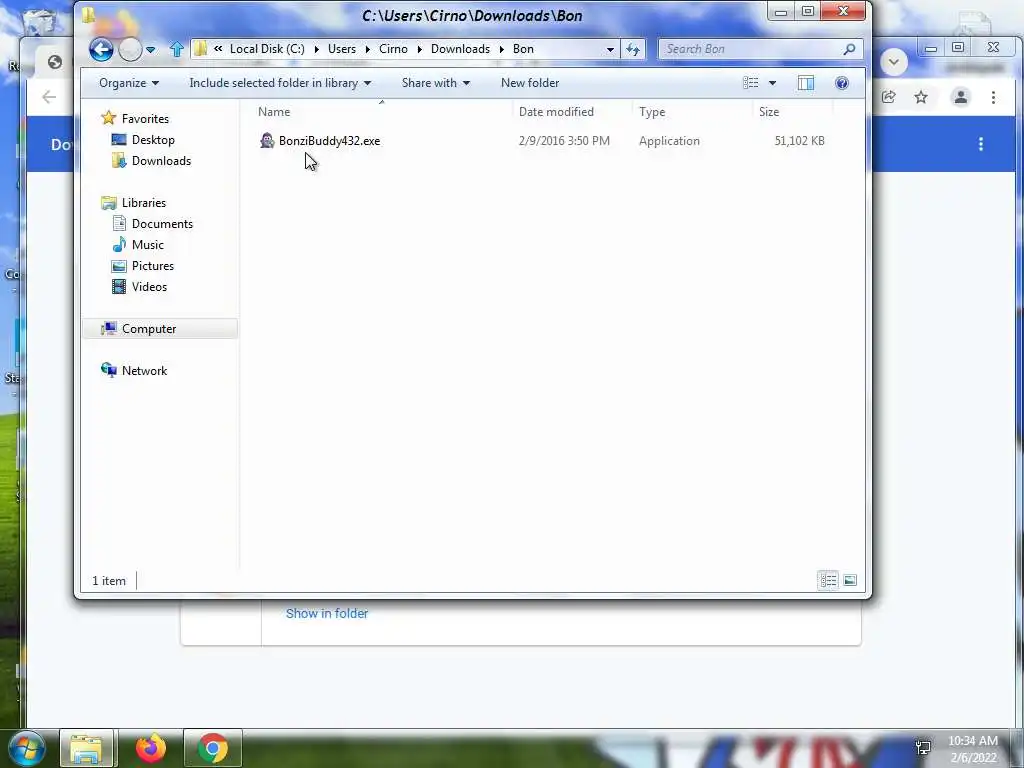Open Downloads page more actions menu
The image size is (1024, 768).
[980, 144]
